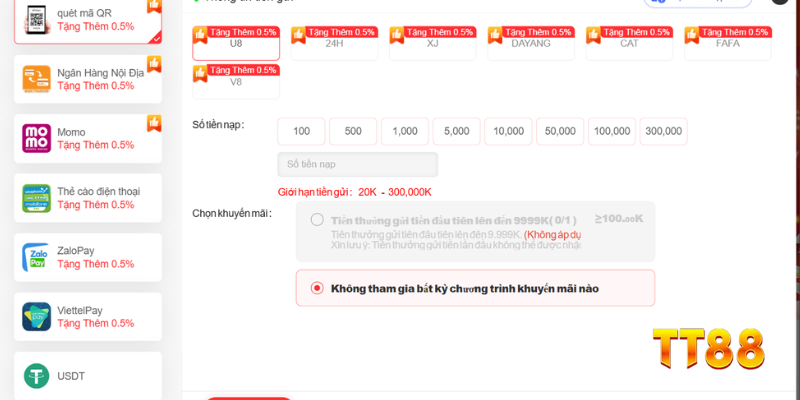The image size is (800, 400).
Task: Select the 5,000 preset amount
Action: click(456, 131)
